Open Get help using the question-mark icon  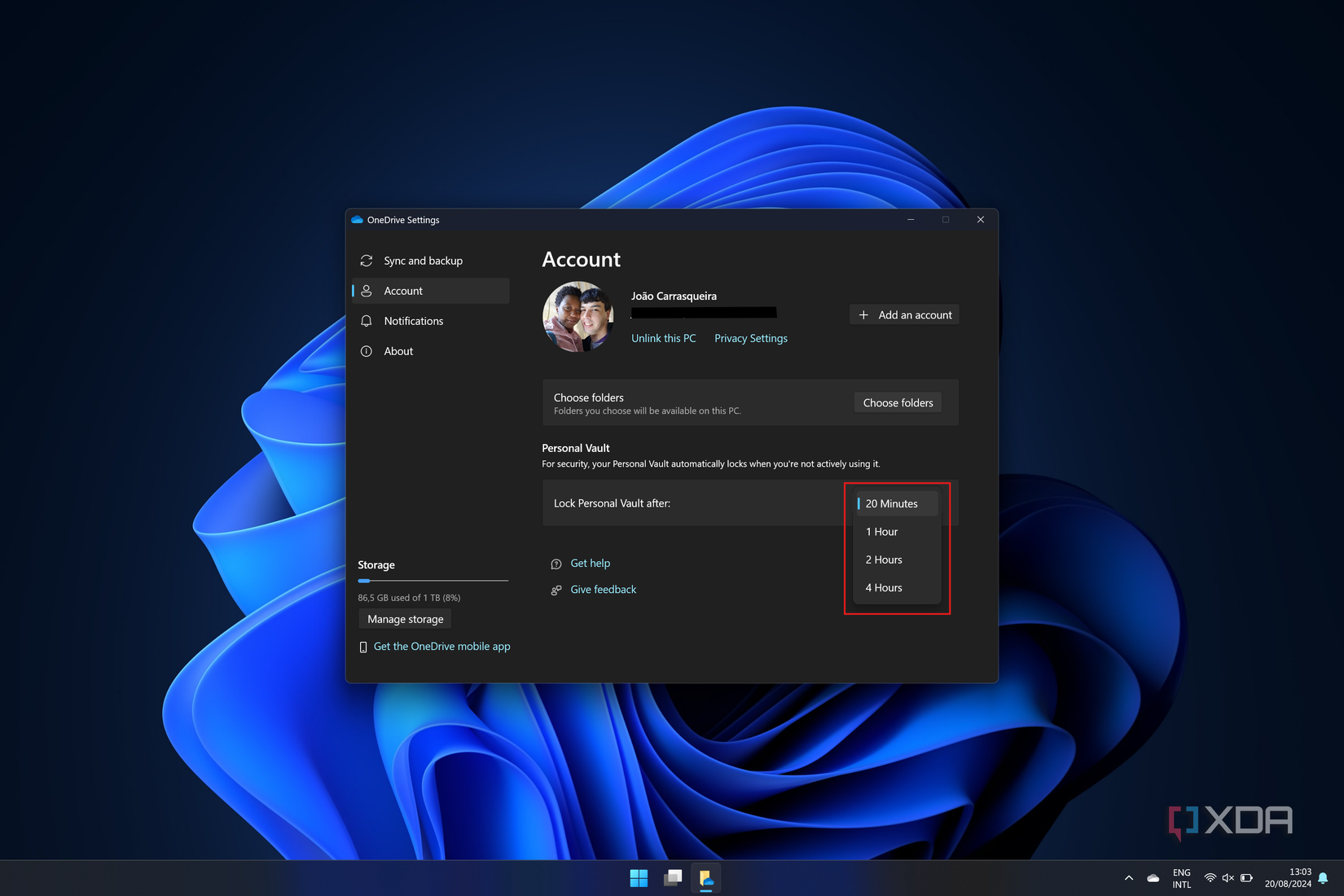point(556,563)
